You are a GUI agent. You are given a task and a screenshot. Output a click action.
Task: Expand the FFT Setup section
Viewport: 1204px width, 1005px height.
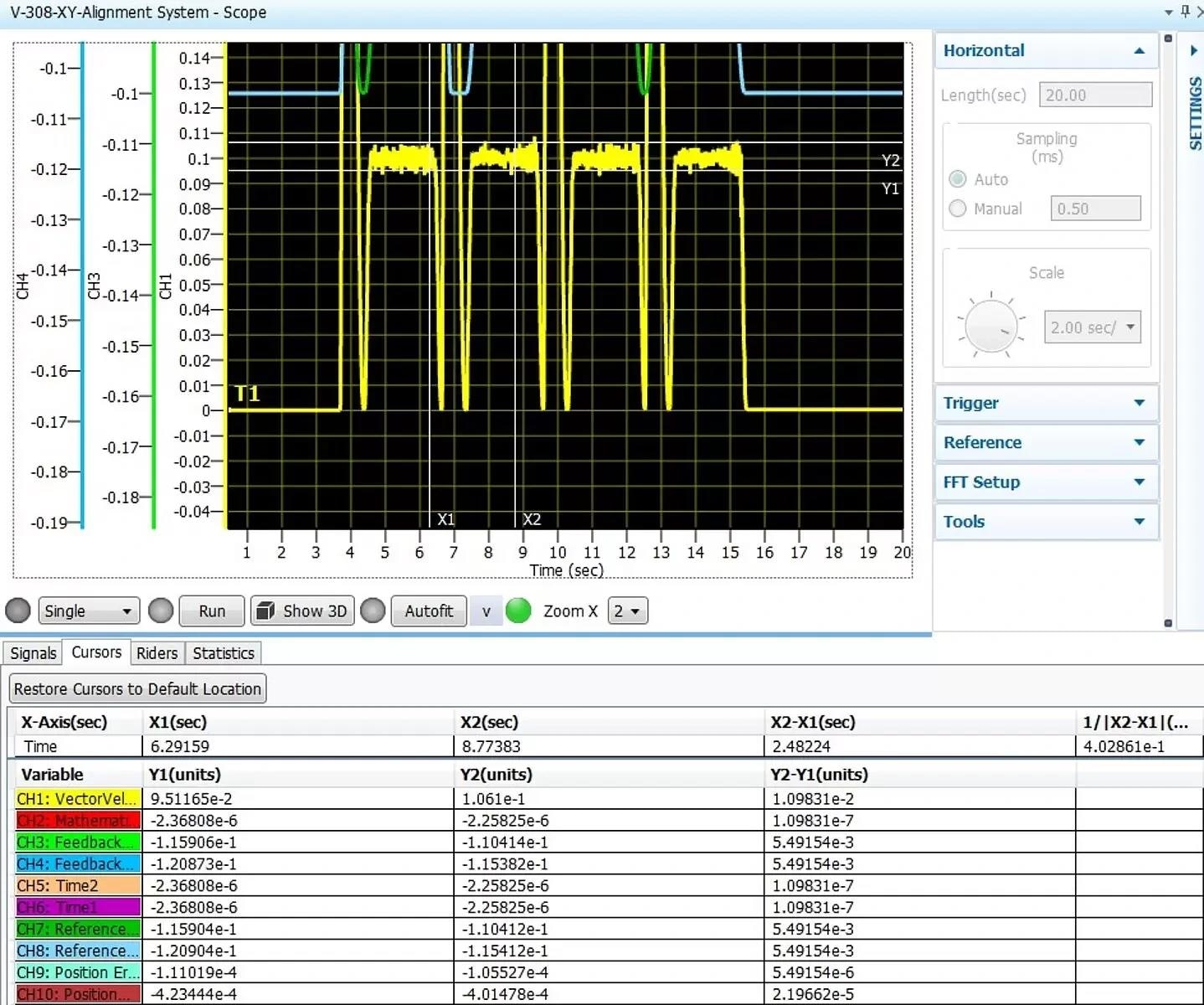(x=1046, y=482)
